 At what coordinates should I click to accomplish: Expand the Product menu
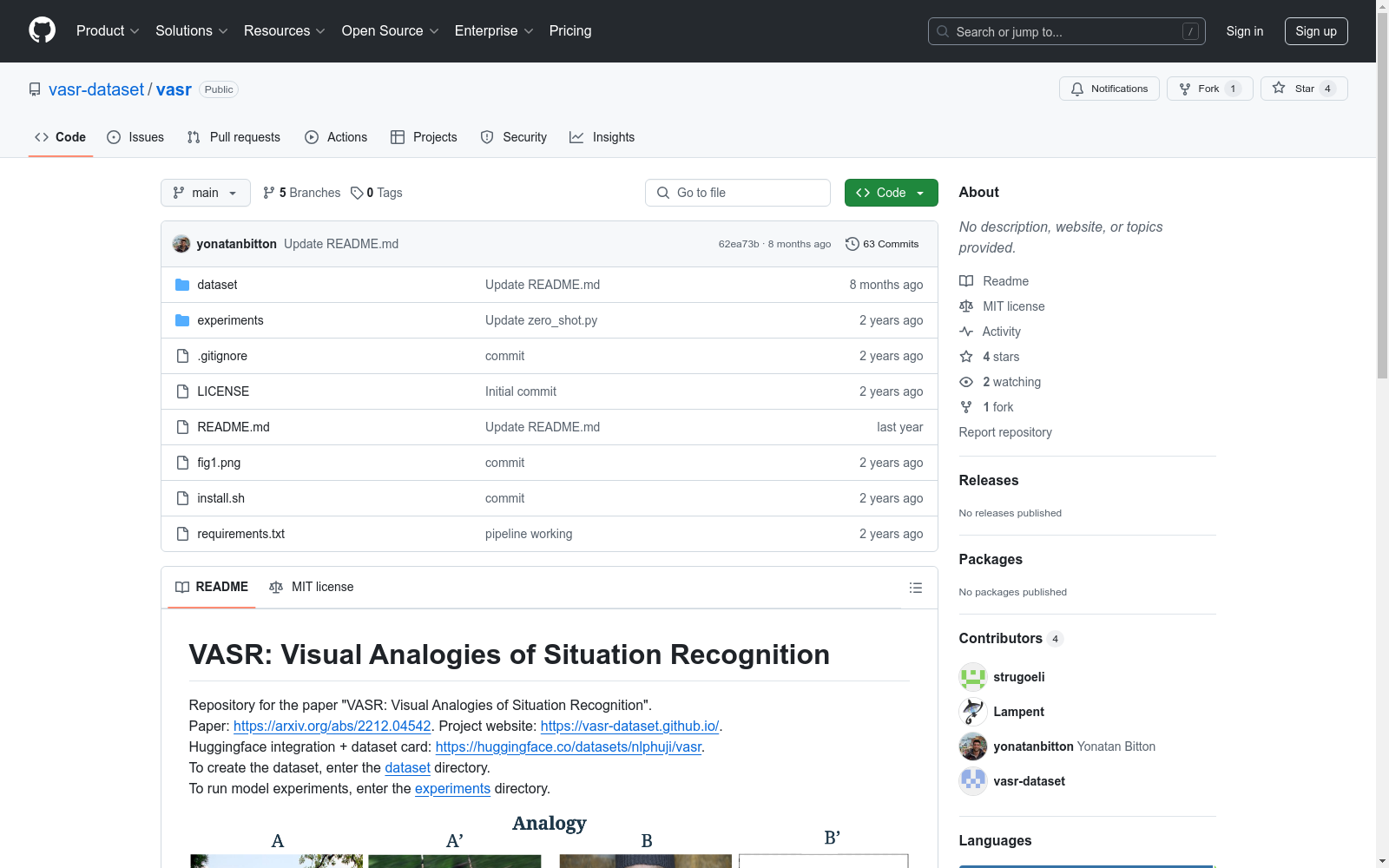108,31
